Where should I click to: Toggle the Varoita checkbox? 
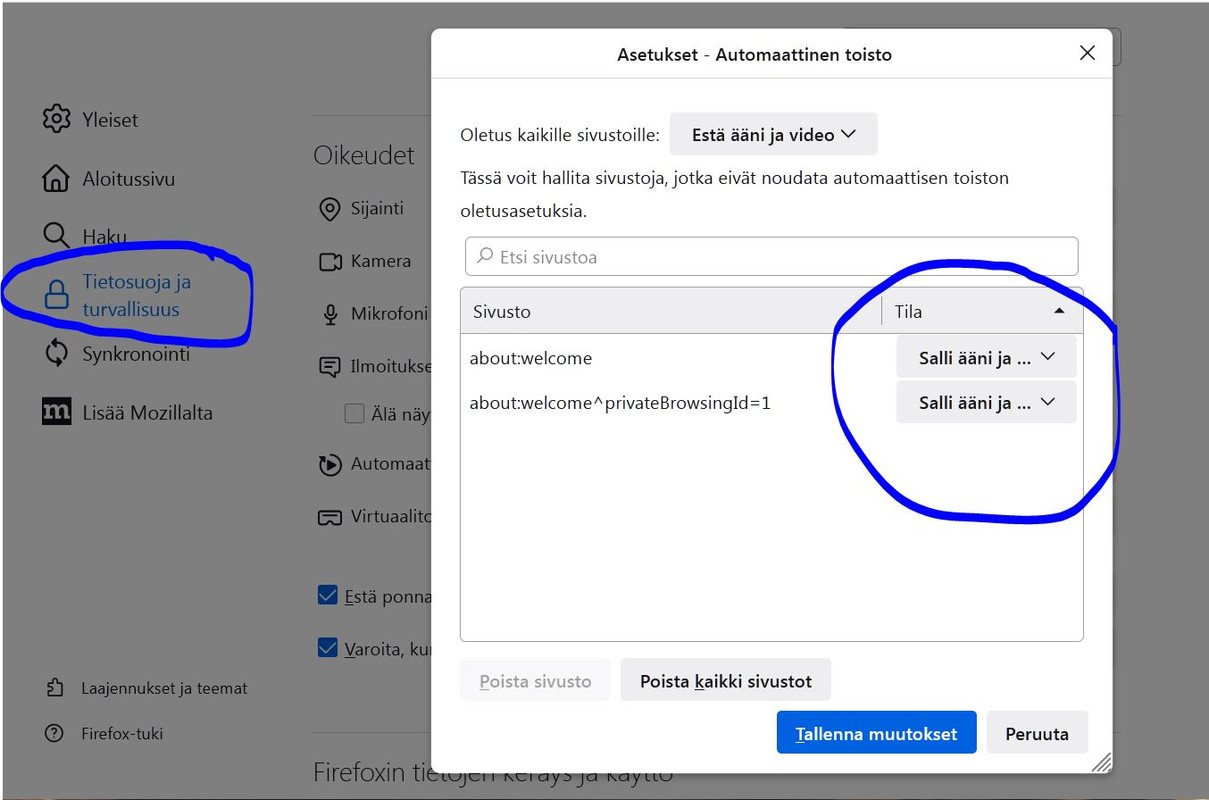point(327,647)
